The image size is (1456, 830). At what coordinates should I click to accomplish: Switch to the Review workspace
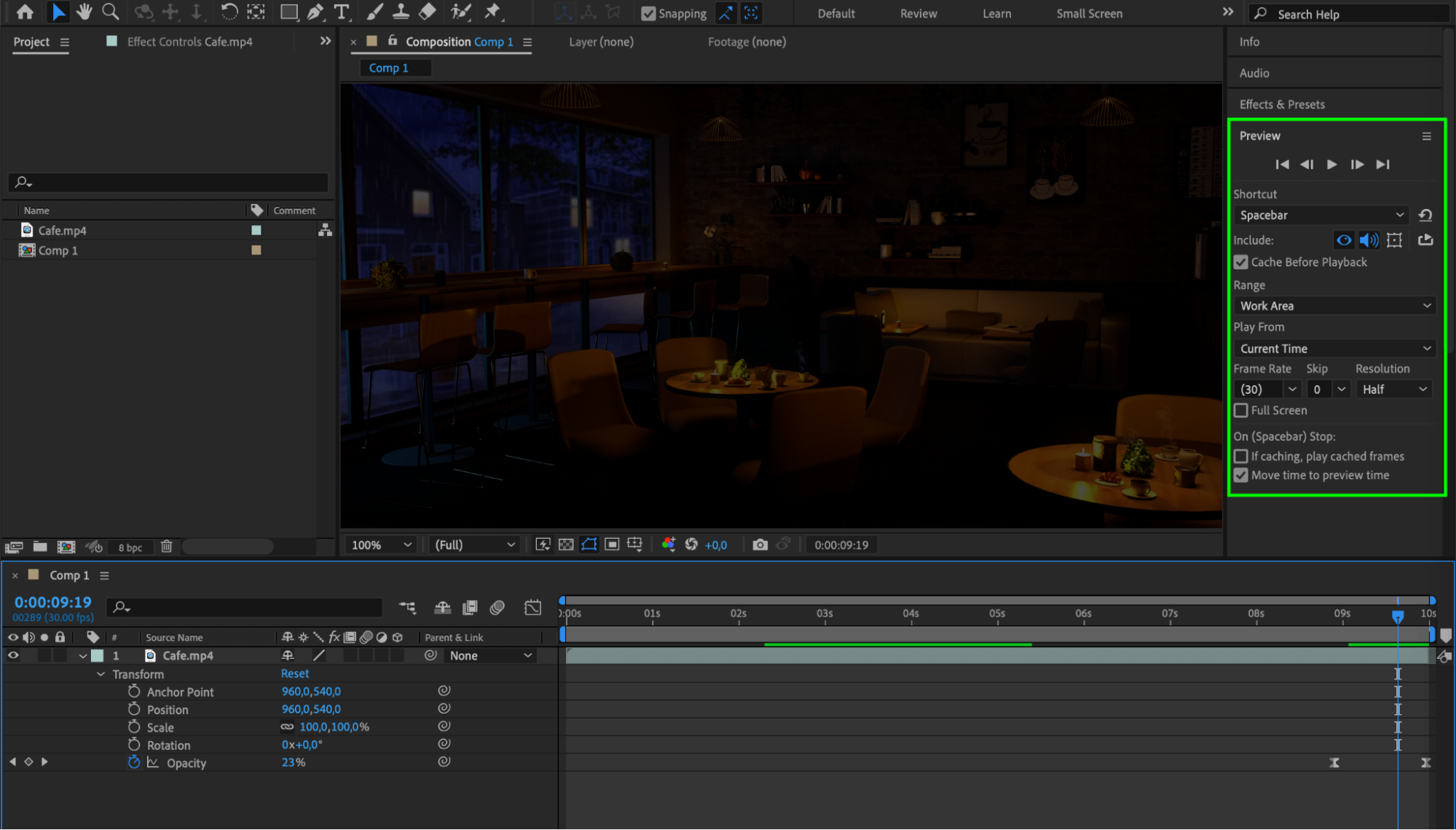point(918,13)
